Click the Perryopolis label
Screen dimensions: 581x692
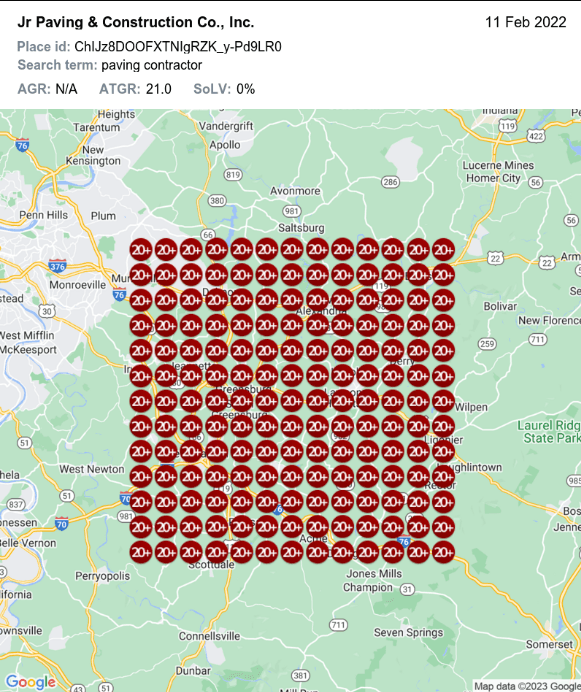click(102, 576)
